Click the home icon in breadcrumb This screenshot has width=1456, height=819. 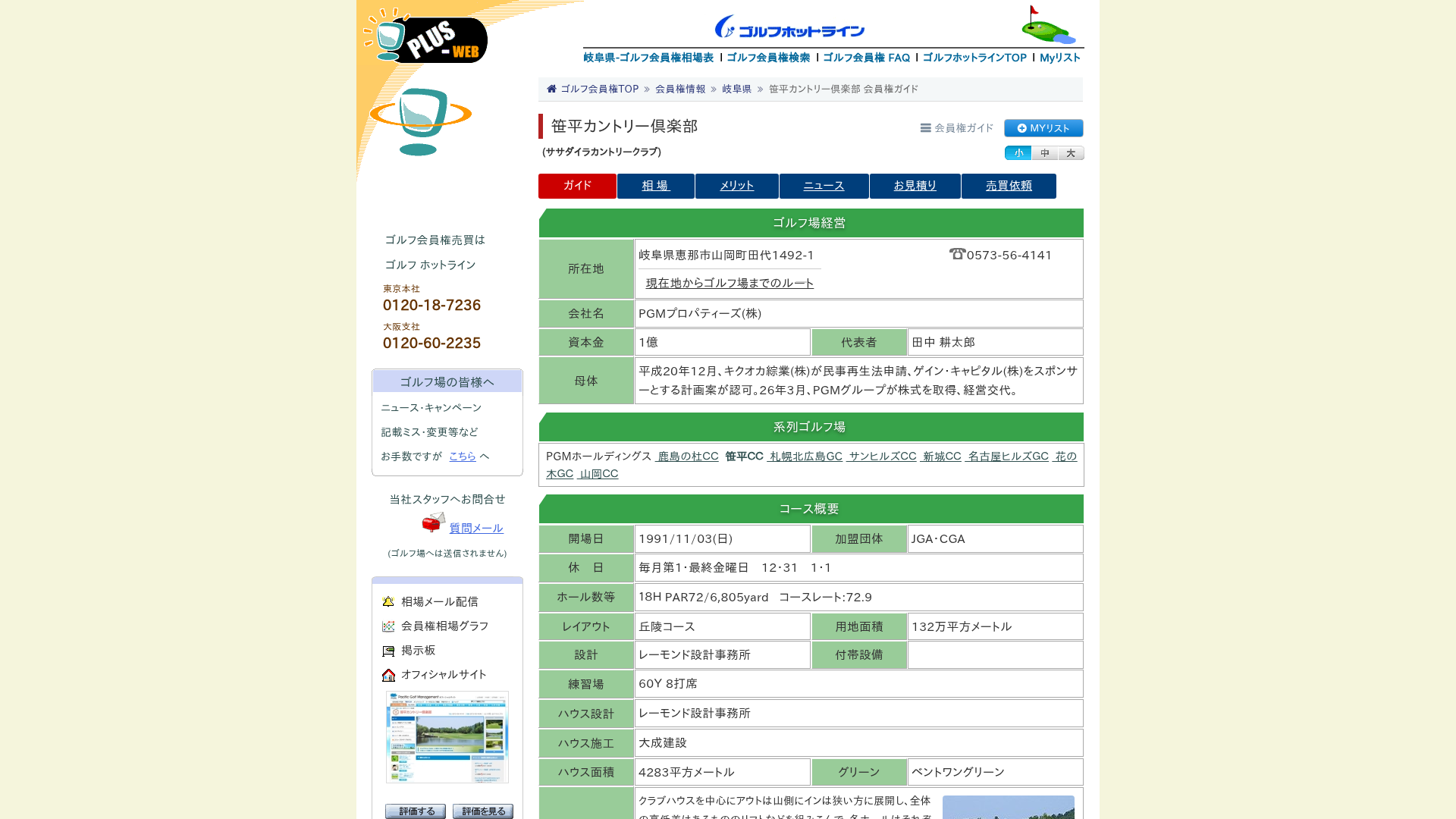coord(551,89)
